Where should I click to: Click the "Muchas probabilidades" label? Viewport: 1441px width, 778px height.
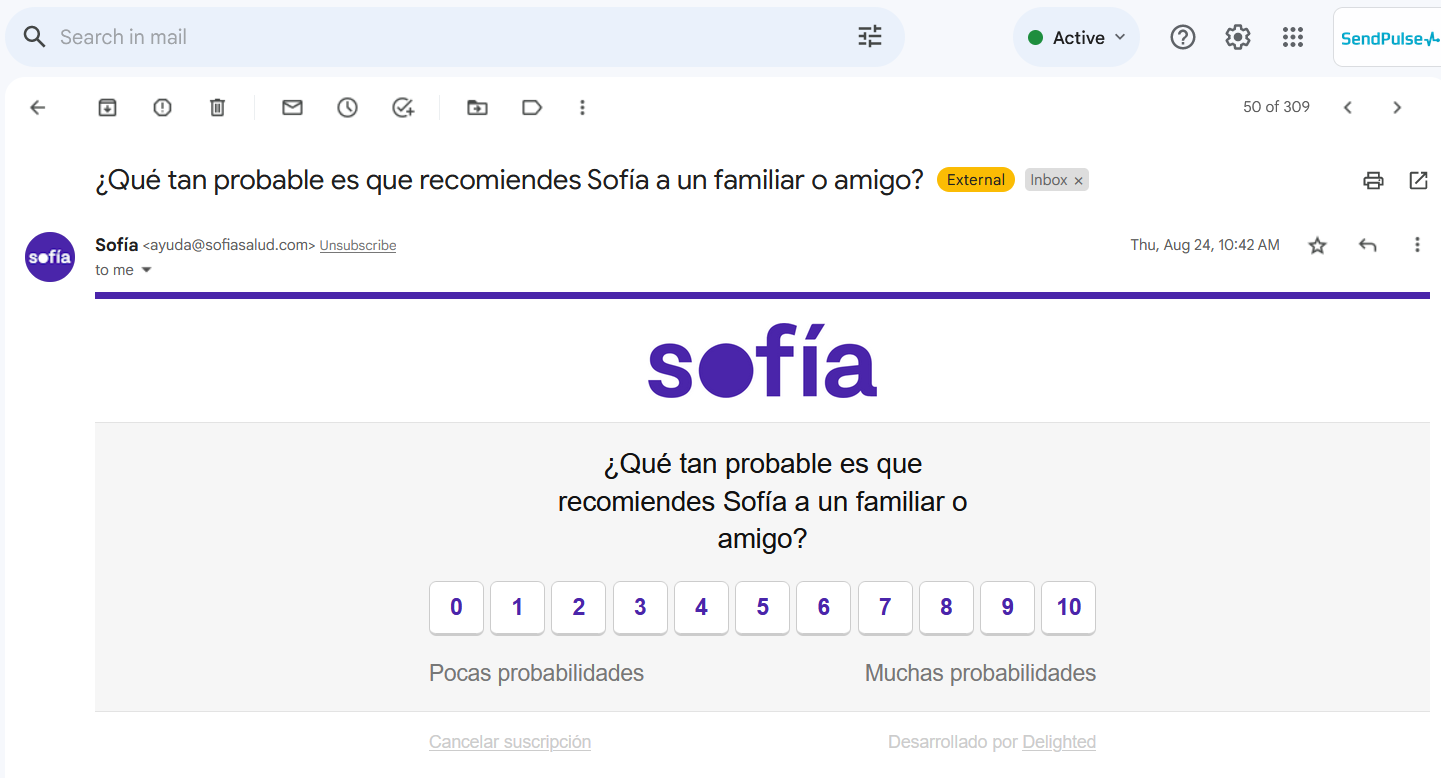(980, 673)
